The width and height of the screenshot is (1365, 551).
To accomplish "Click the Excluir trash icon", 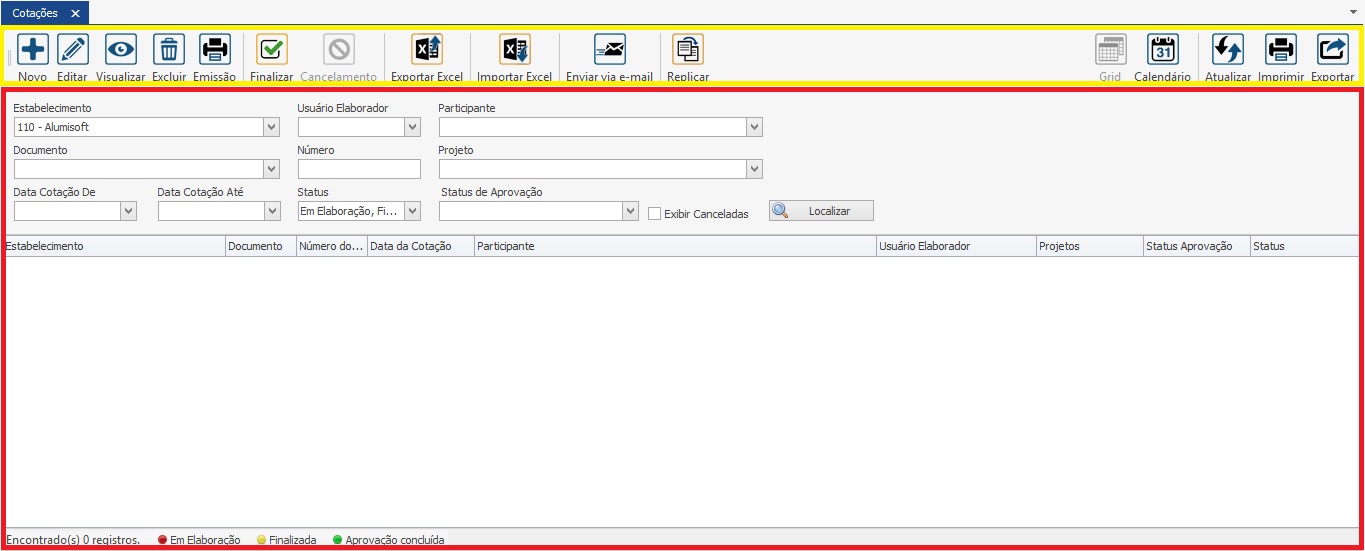I will (169, 50).
